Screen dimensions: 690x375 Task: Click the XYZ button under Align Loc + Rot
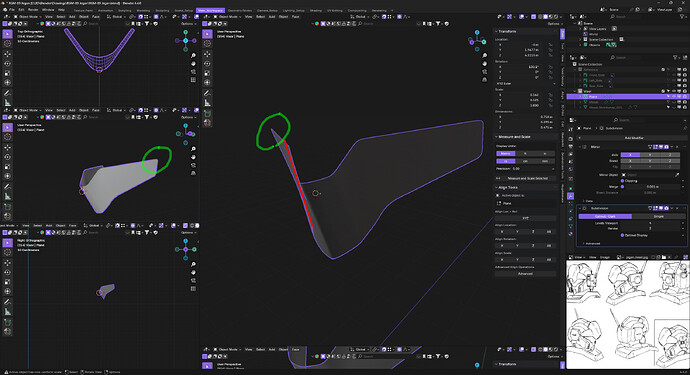[x=525, y=218]
